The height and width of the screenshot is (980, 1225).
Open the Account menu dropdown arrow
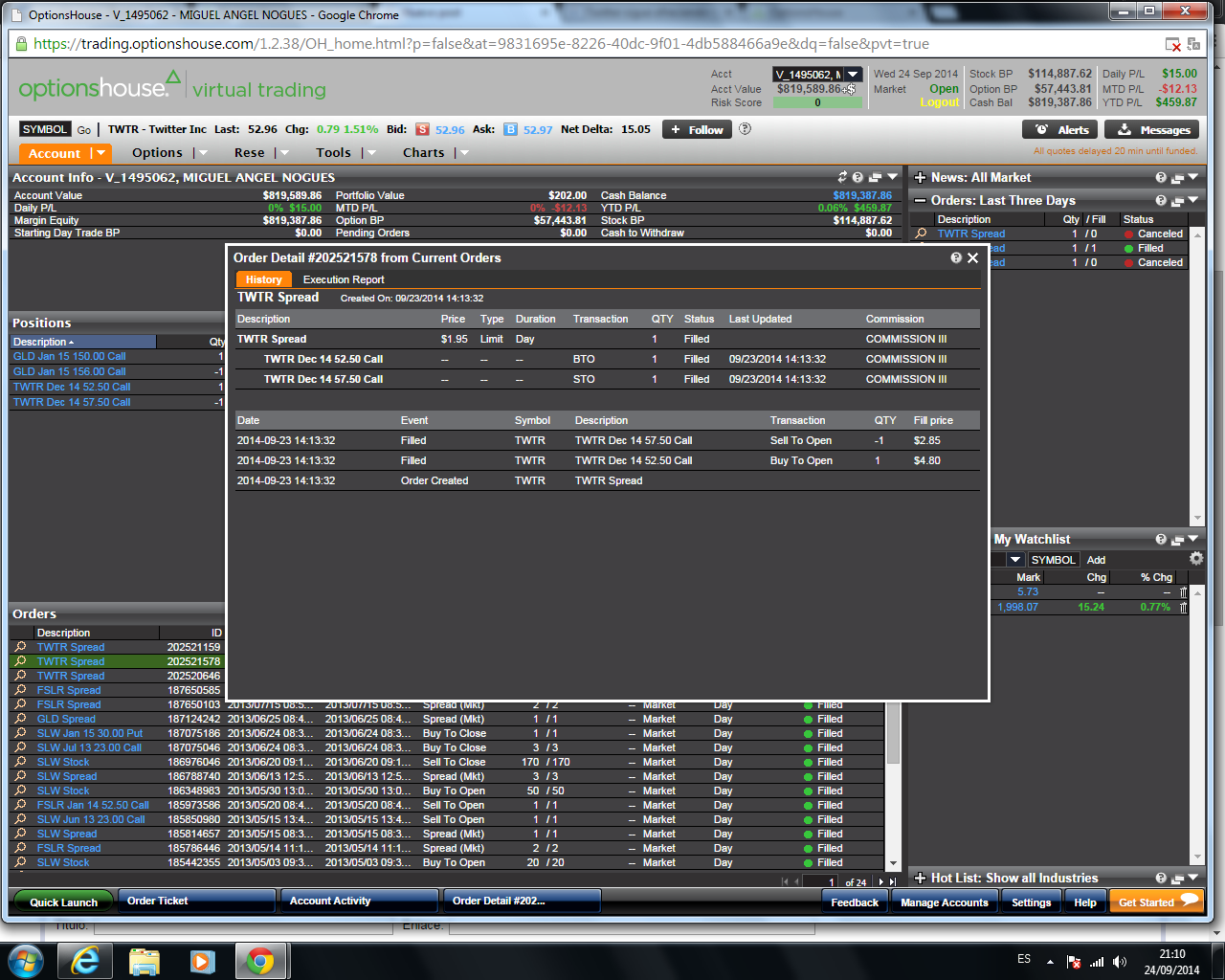pos(100,153)
